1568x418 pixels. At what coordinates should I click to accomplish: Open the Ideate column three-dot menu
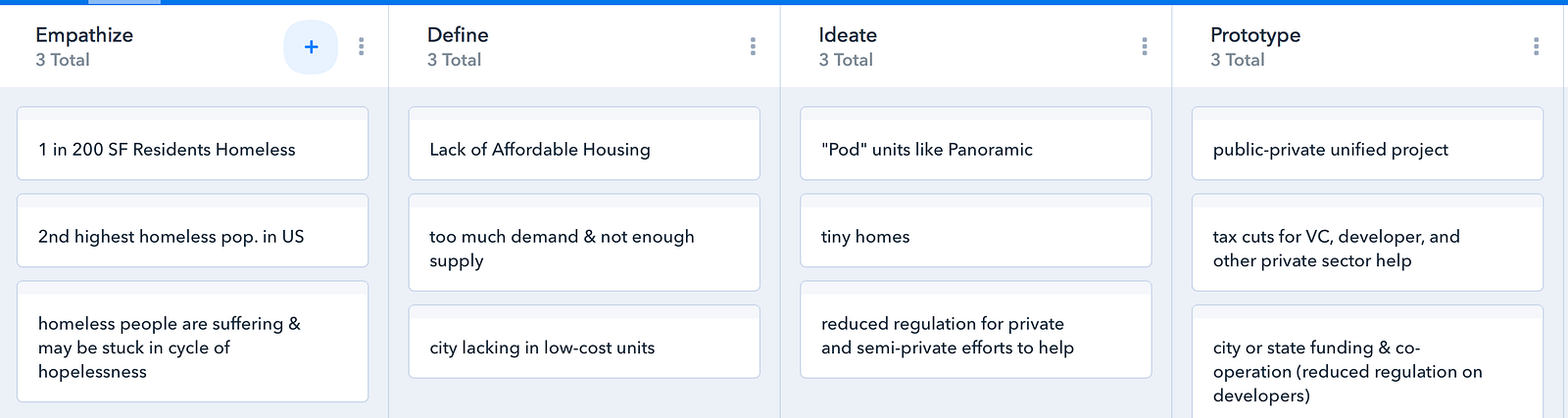click(1144, 47)
